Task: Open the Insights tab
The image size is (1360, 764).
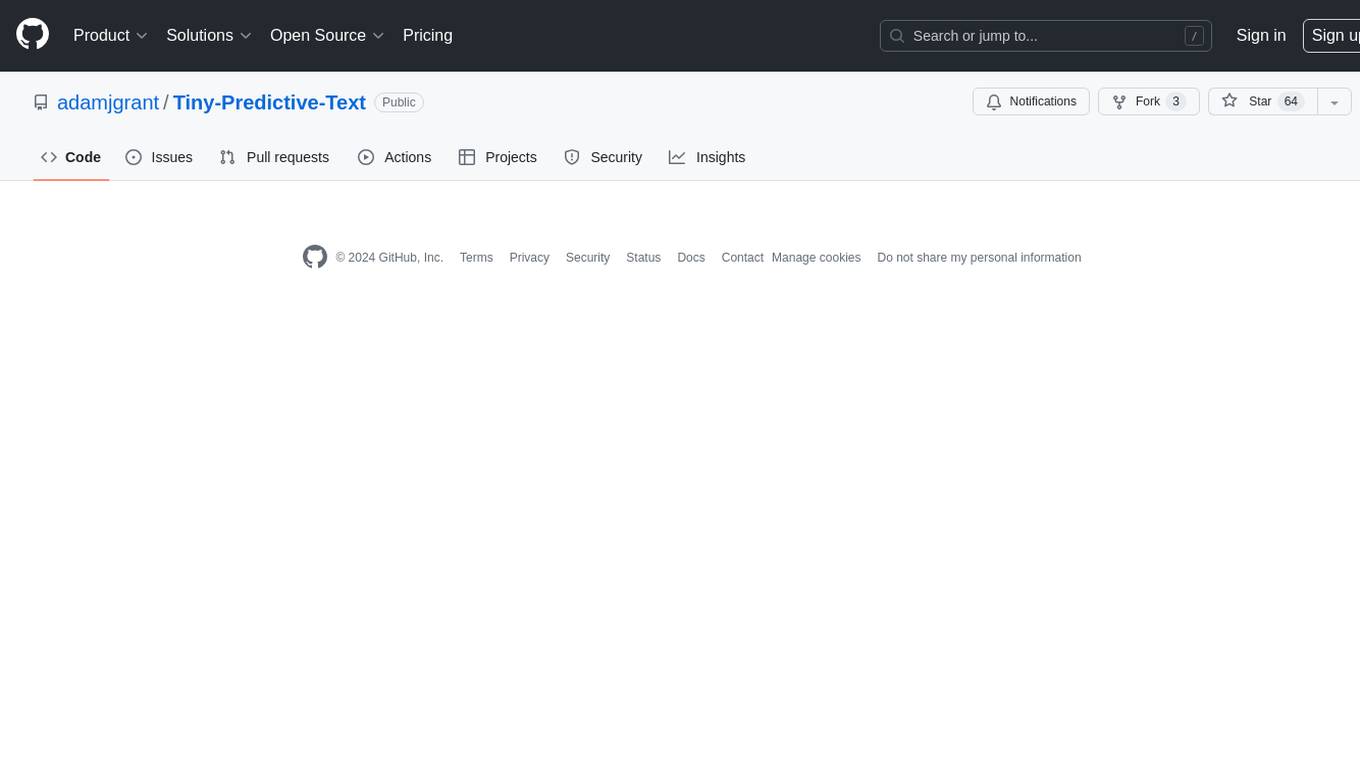Action: (707, 157)
